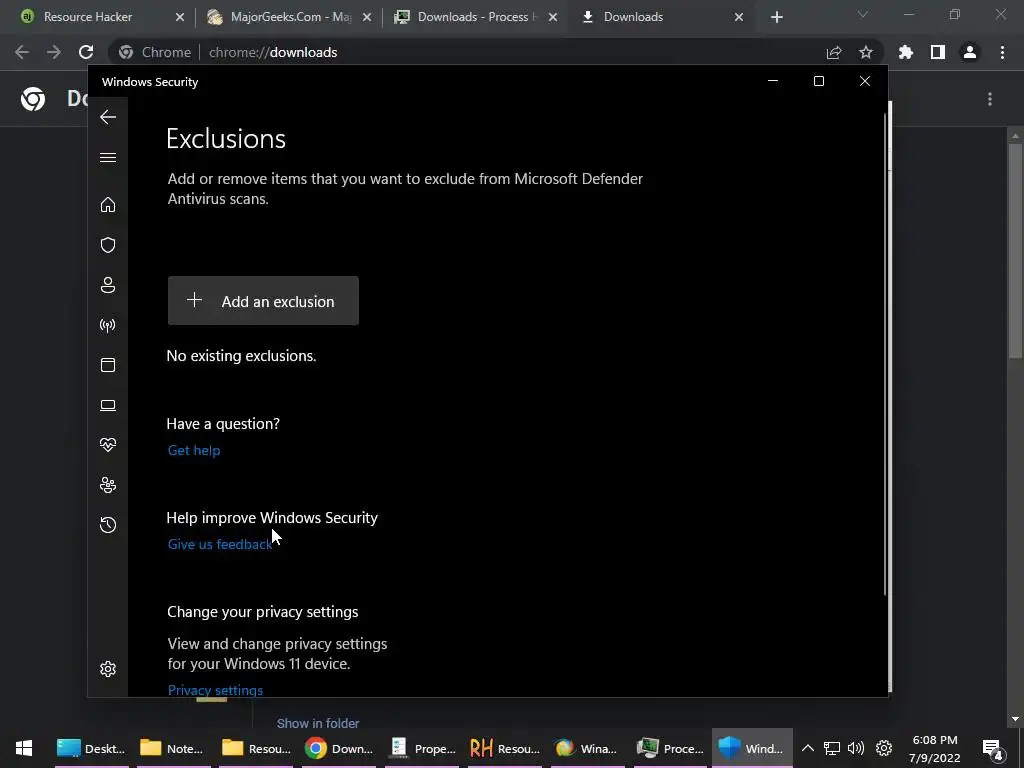Open volume speaker icon in tray
Viewport: 1024px width, 768px height.
pos(856,748)
